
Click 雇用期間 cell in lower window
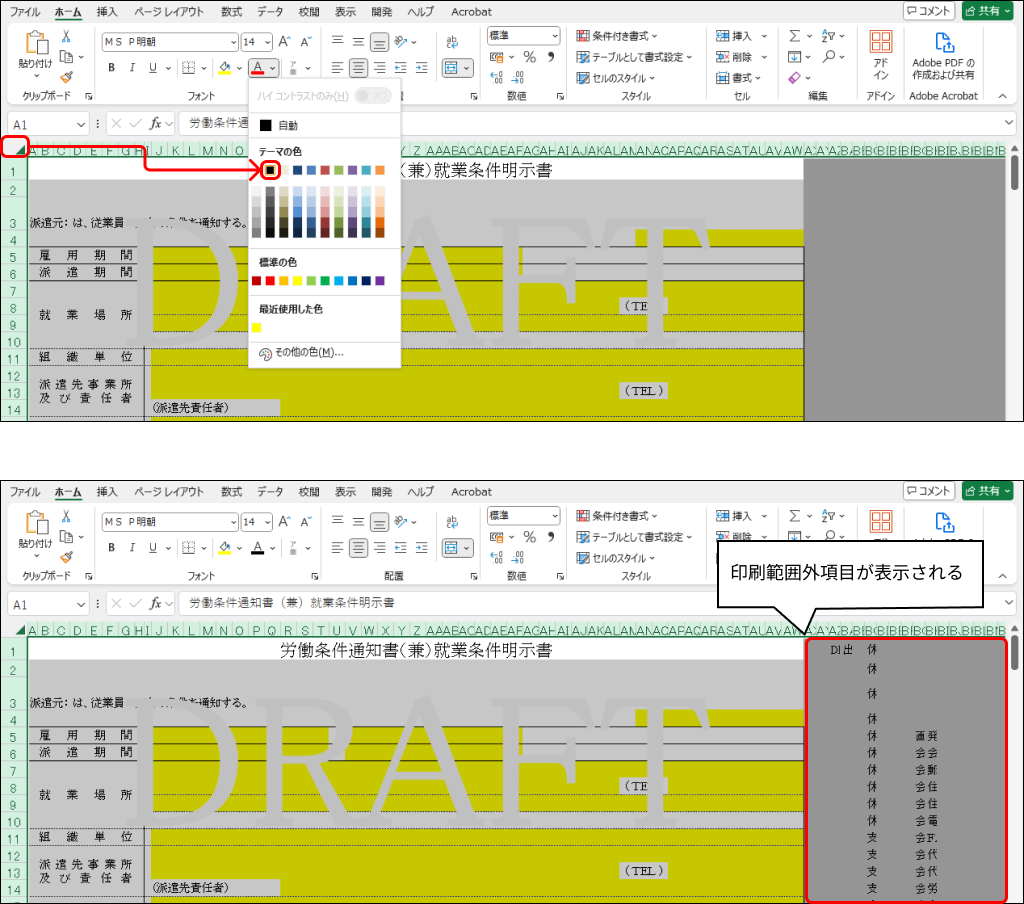click(x=86, y=735)
